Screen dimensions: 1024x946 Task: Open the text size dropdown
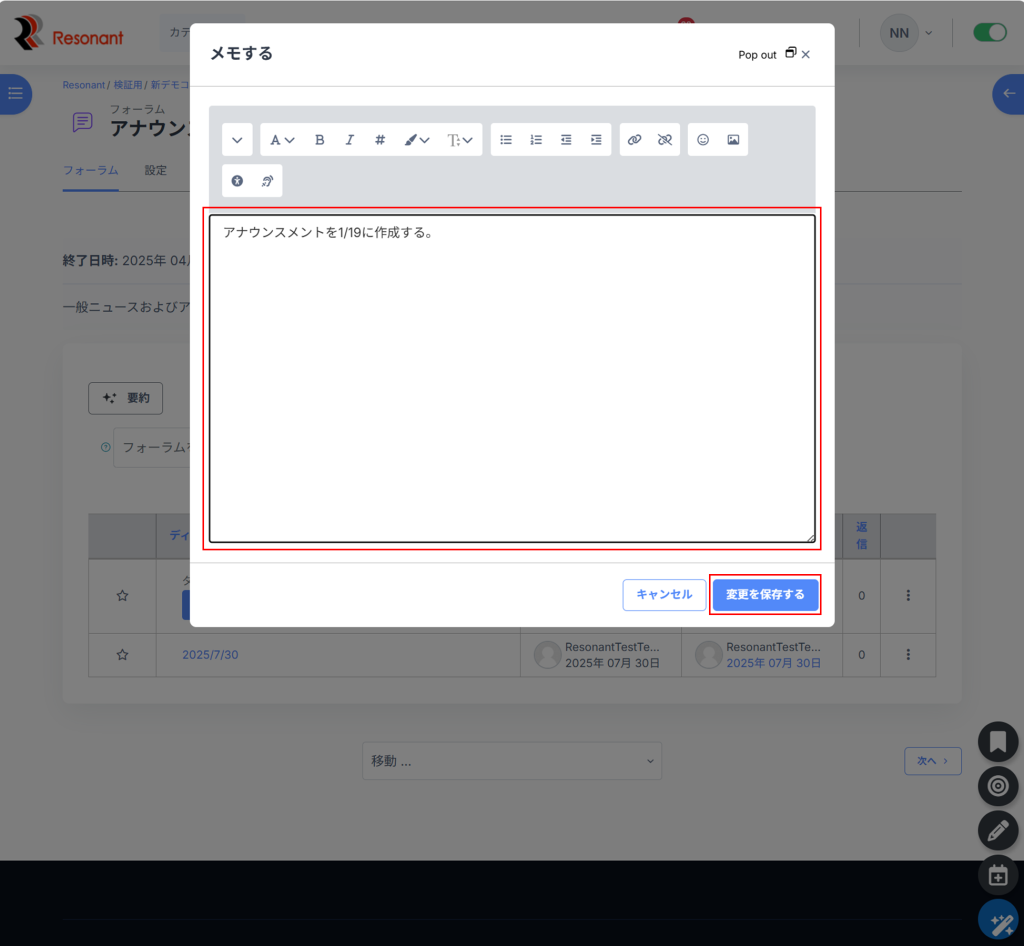[460, 140]
